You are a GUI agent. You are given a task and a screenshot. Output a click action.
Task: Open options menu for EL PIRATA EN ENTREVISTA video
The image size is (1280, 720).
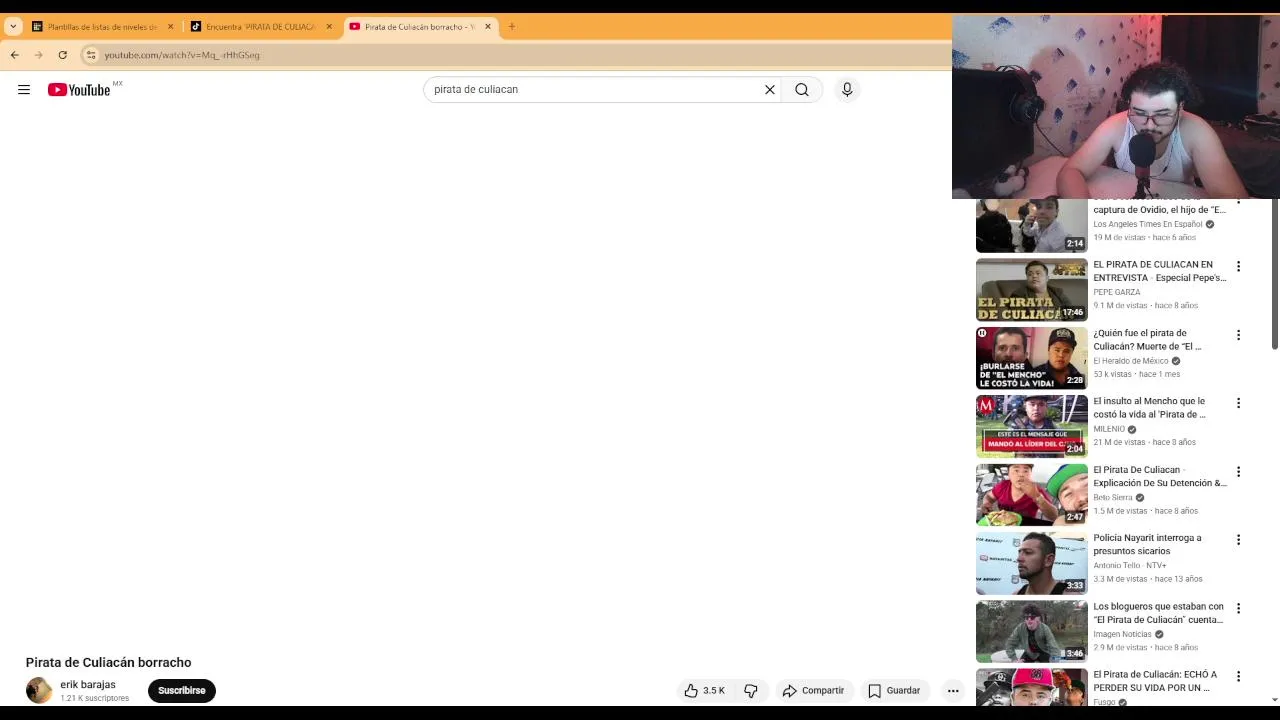(x=1239, y=267)
